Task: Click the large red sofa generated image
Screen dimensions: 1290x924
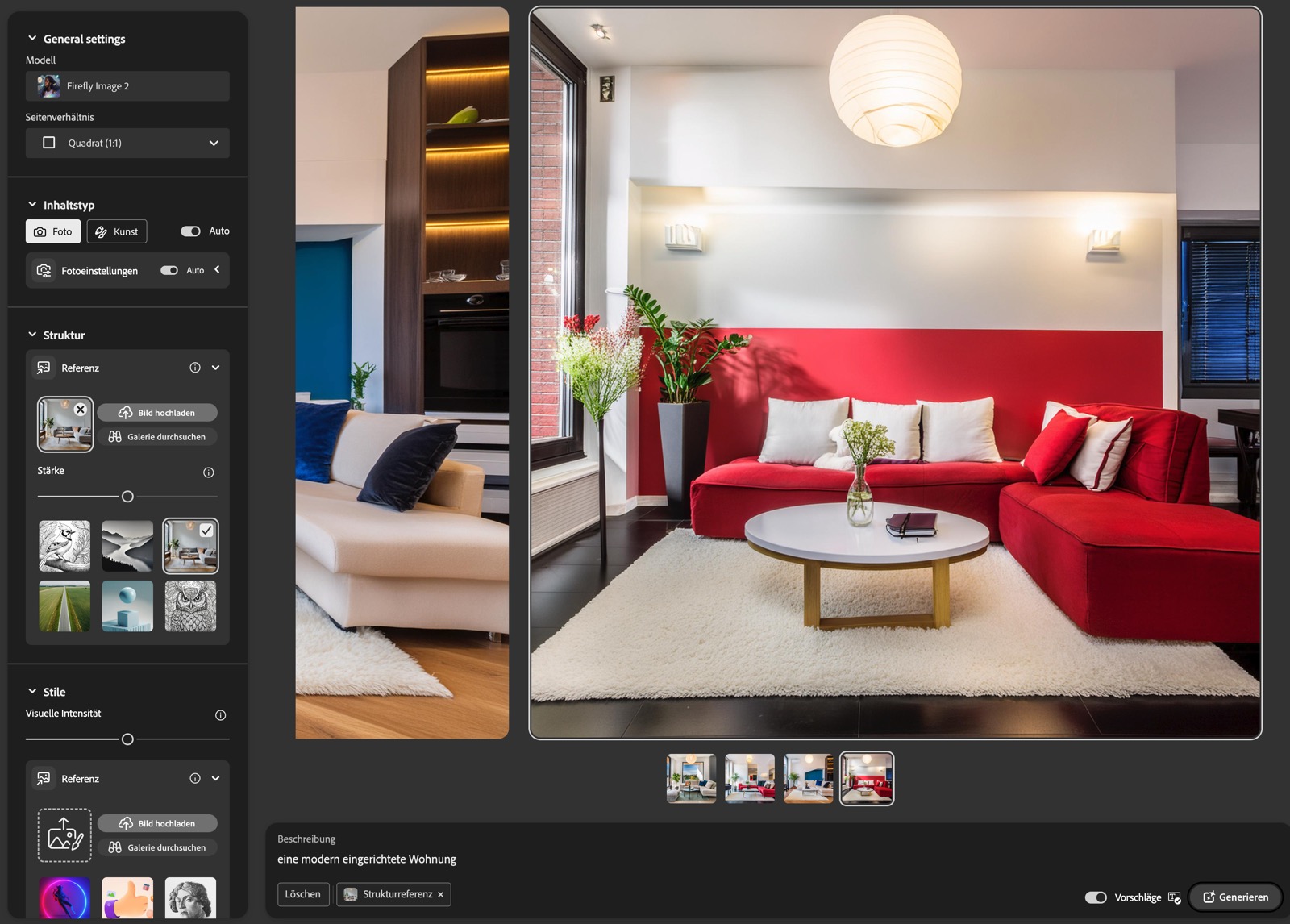Action: (895, 373)
